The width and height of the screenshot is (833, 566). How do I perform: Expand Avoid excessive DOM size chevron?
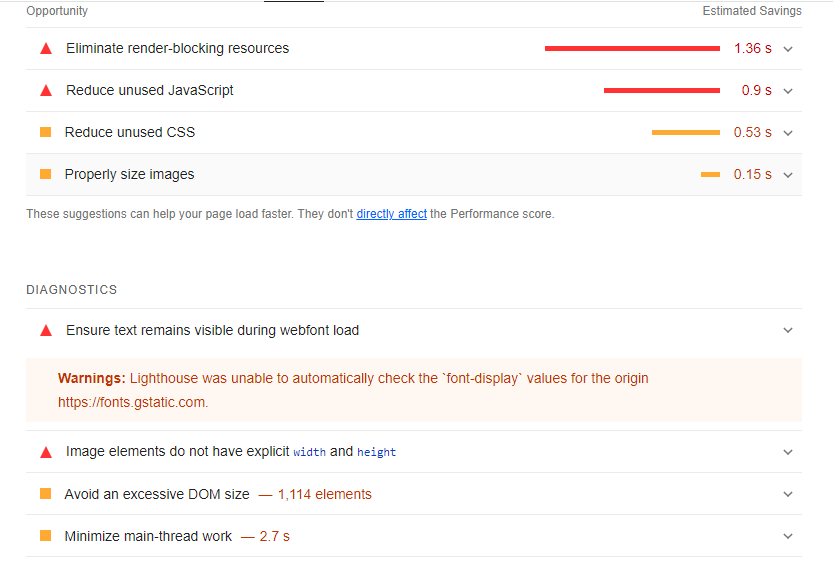point(788,495)
